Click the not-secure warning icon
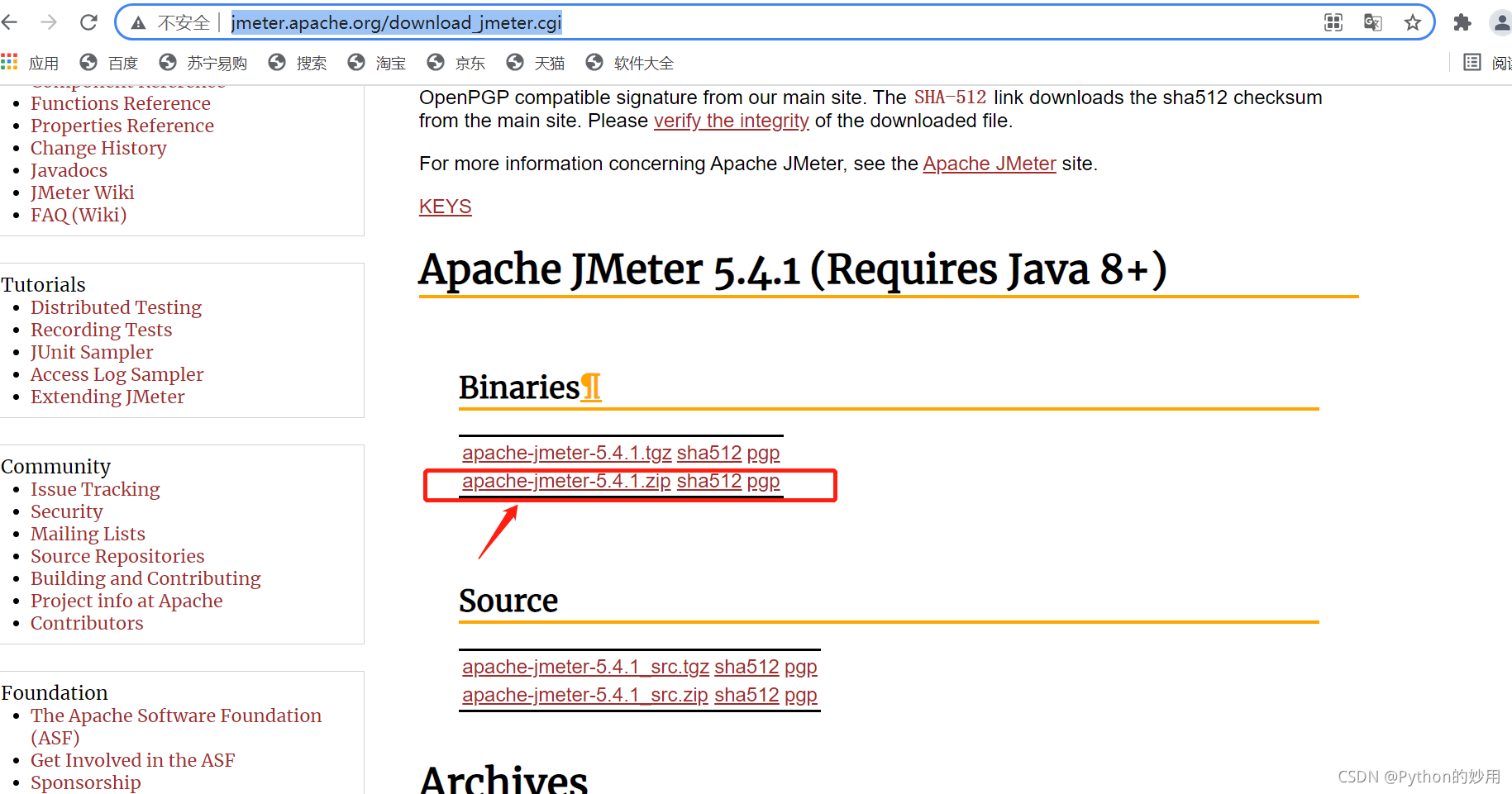 coord(139,23)
